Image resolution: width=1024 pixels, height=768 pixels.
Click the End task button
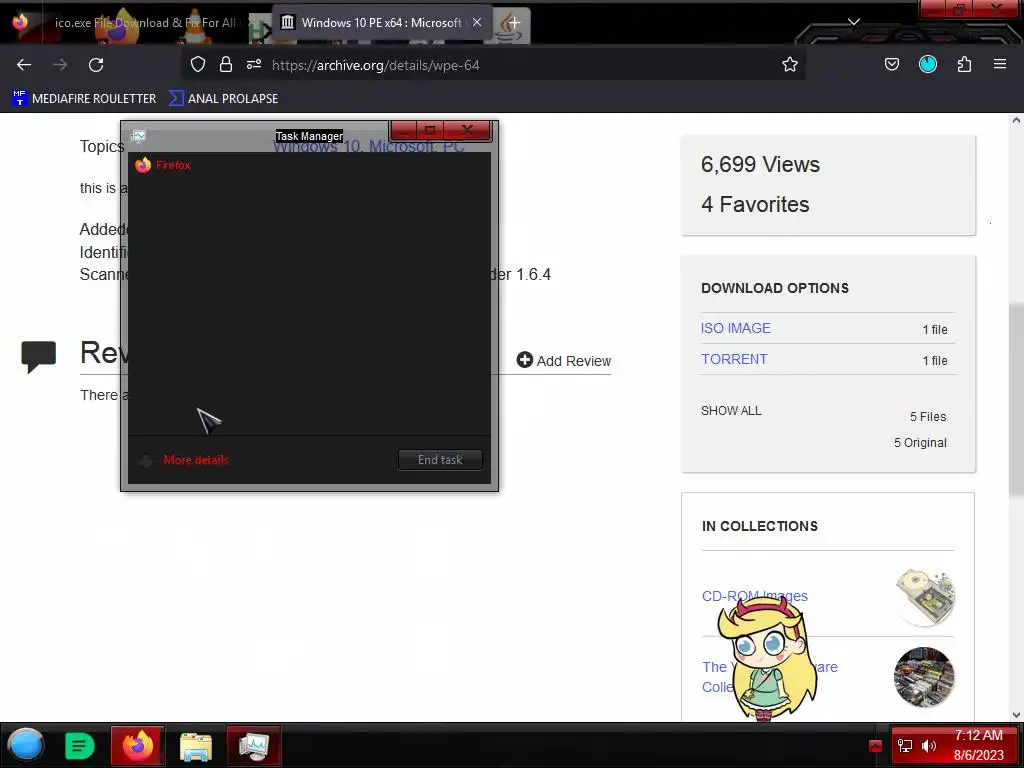coord(440,460)
